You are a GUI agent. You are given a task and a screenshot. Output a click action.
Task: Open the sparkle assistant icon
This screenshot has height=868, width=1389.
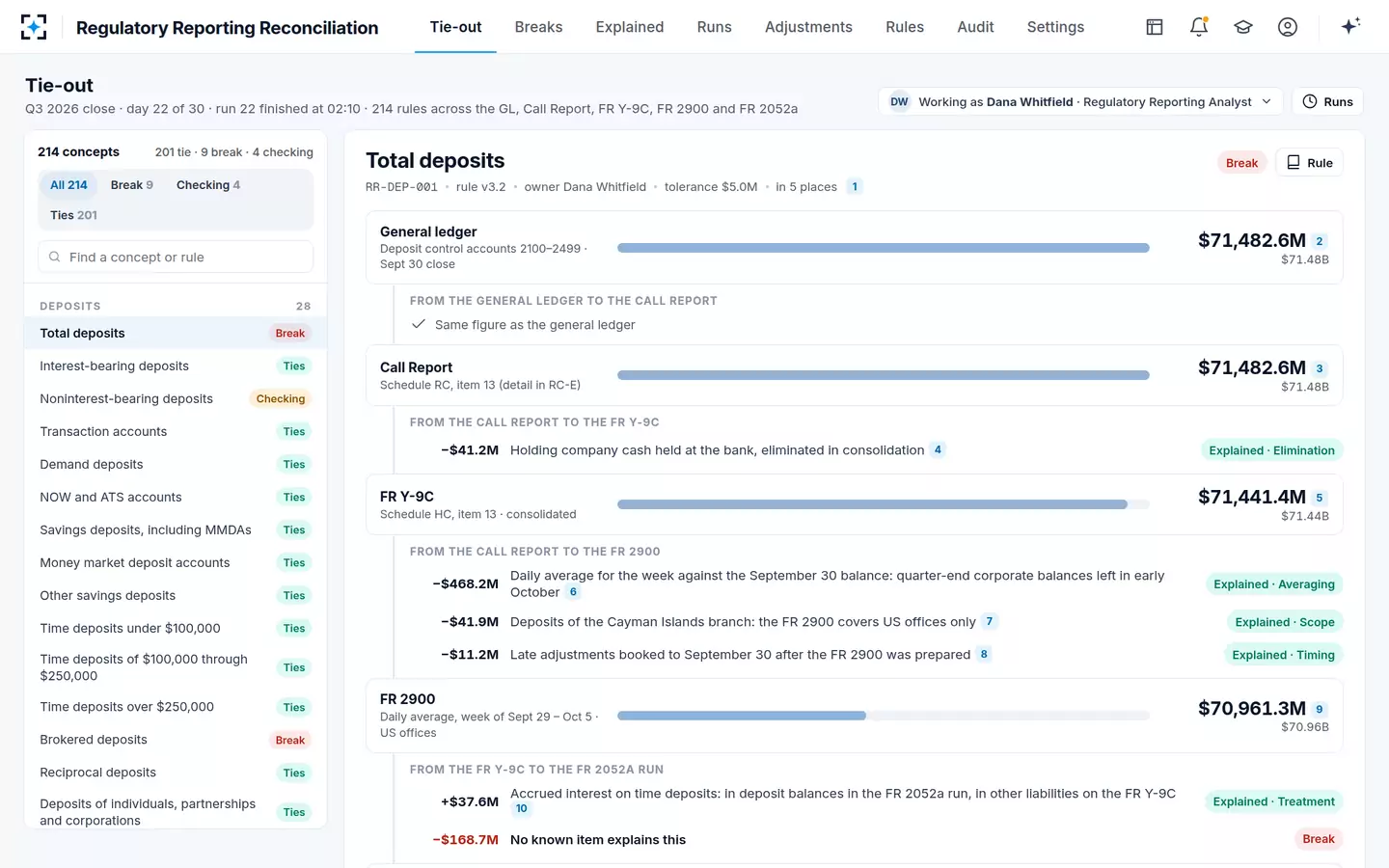click(x=1350, y=26)
